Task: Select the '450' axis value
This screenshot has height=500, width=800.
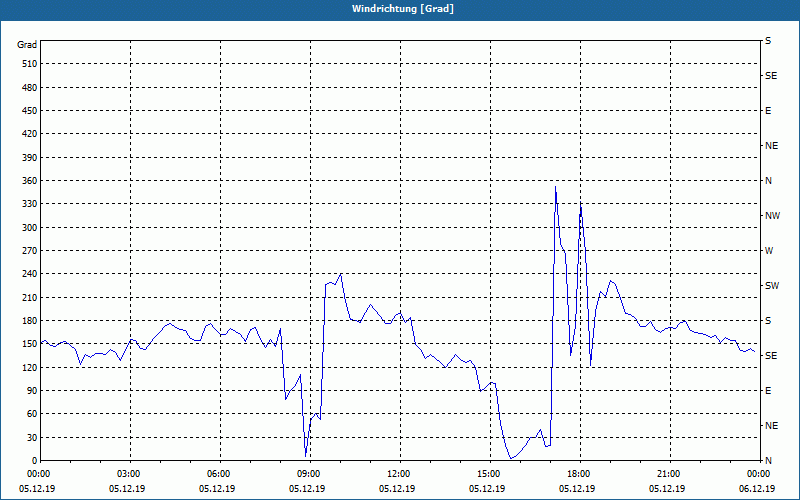Action: [x=29, y=111]
